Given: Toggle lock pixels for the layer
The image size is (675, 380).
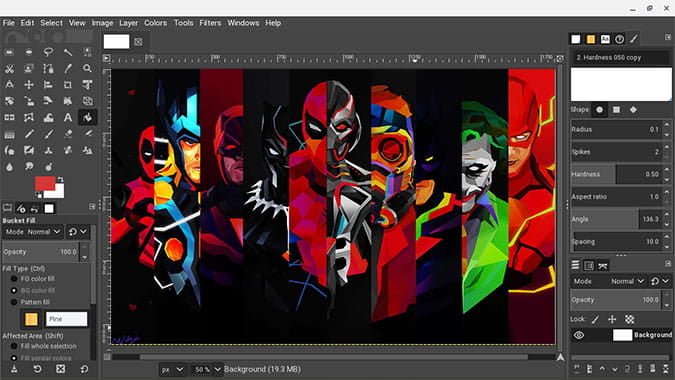Looking at the screenshot, I should coord(595,319).
